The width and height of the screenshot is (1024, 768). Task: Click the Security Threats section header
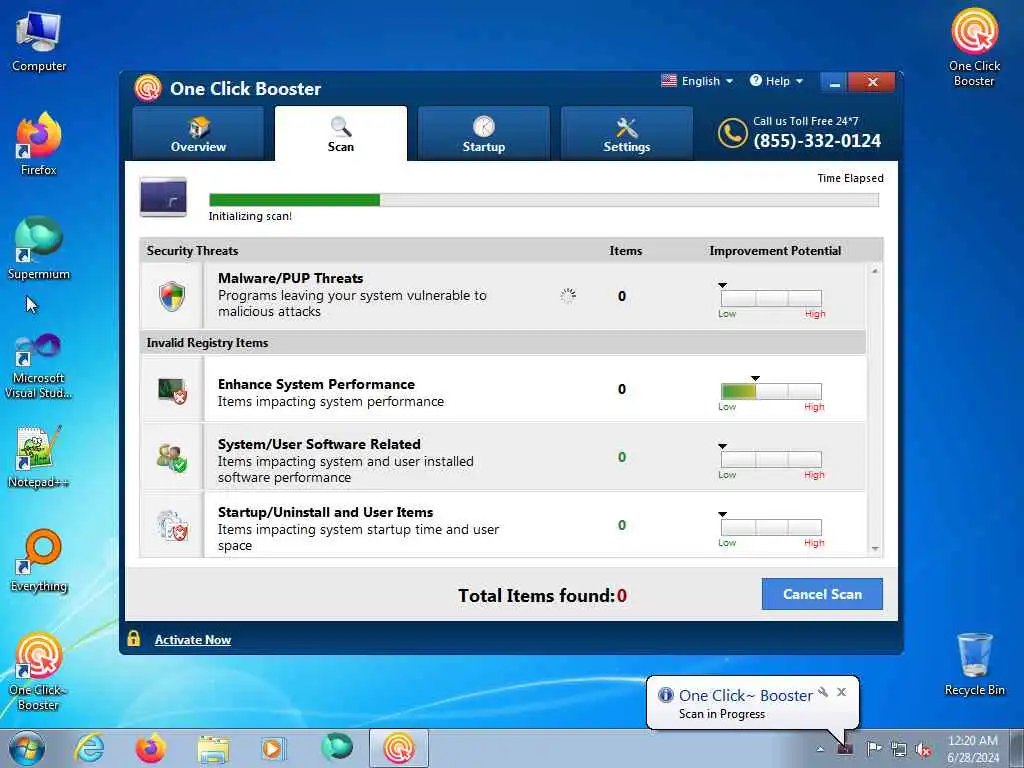pyautogui.click(x=193, y=251)
